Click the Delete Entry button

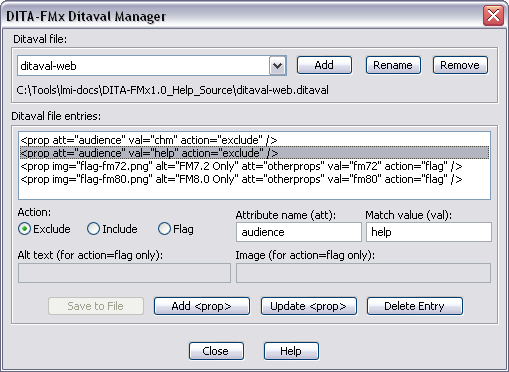point(415,306)
